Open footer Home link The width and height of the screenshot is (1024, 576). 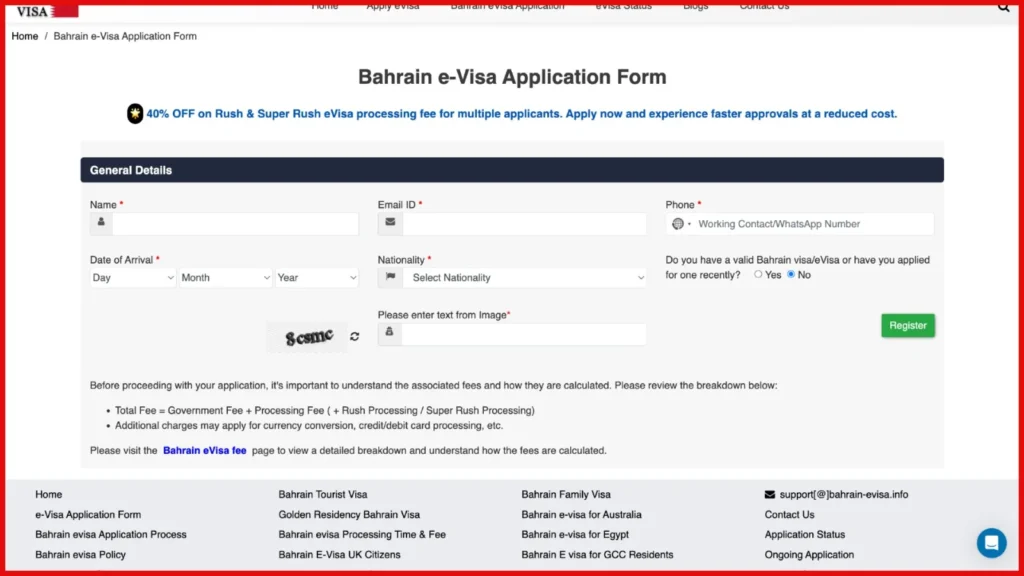(48, 494)
